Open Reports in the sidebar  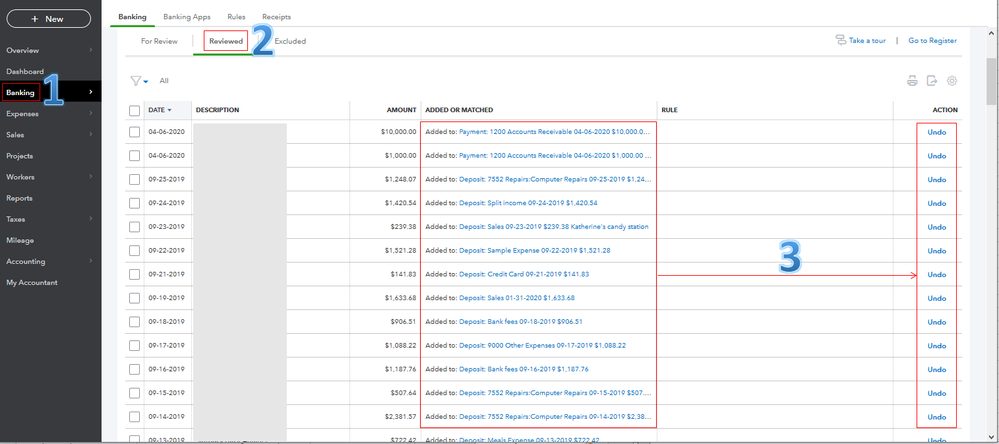point(19,198)
